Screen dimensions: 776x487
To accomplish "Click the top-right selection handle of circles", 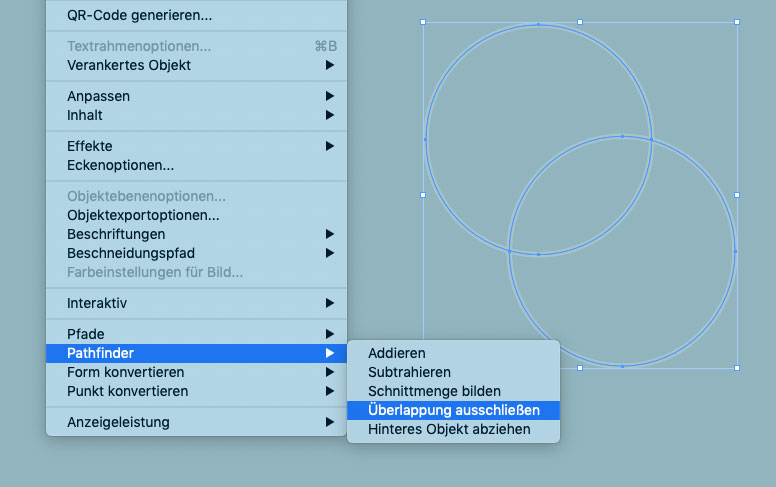I will pos(737,22).
